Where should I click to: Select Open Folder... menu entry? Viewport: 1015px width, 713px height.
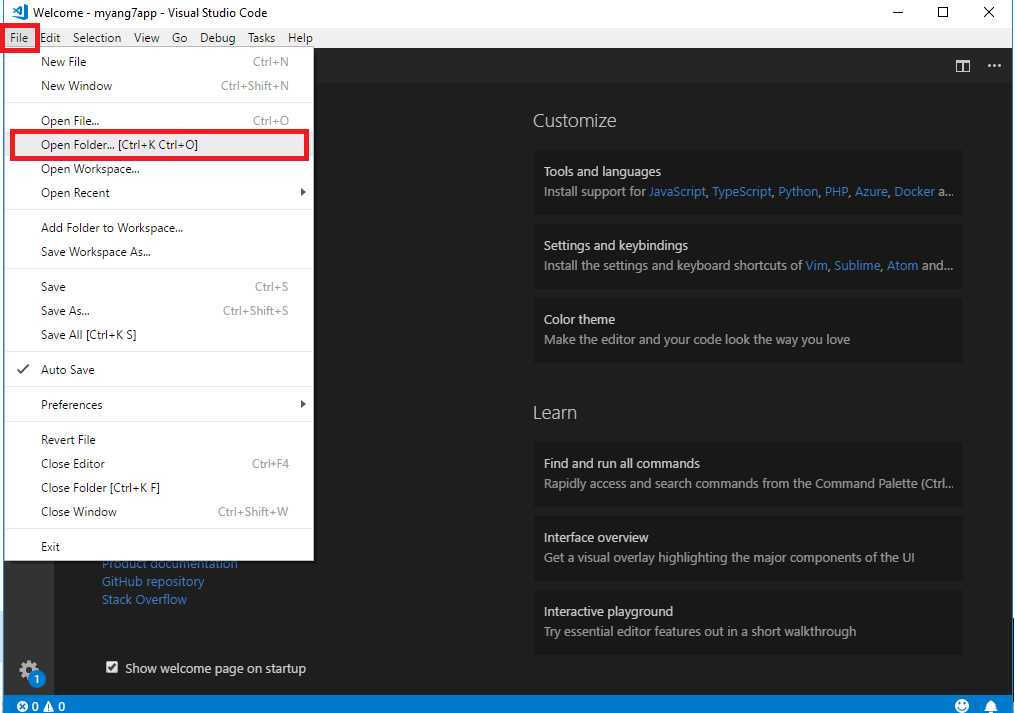tap(159, 144)
